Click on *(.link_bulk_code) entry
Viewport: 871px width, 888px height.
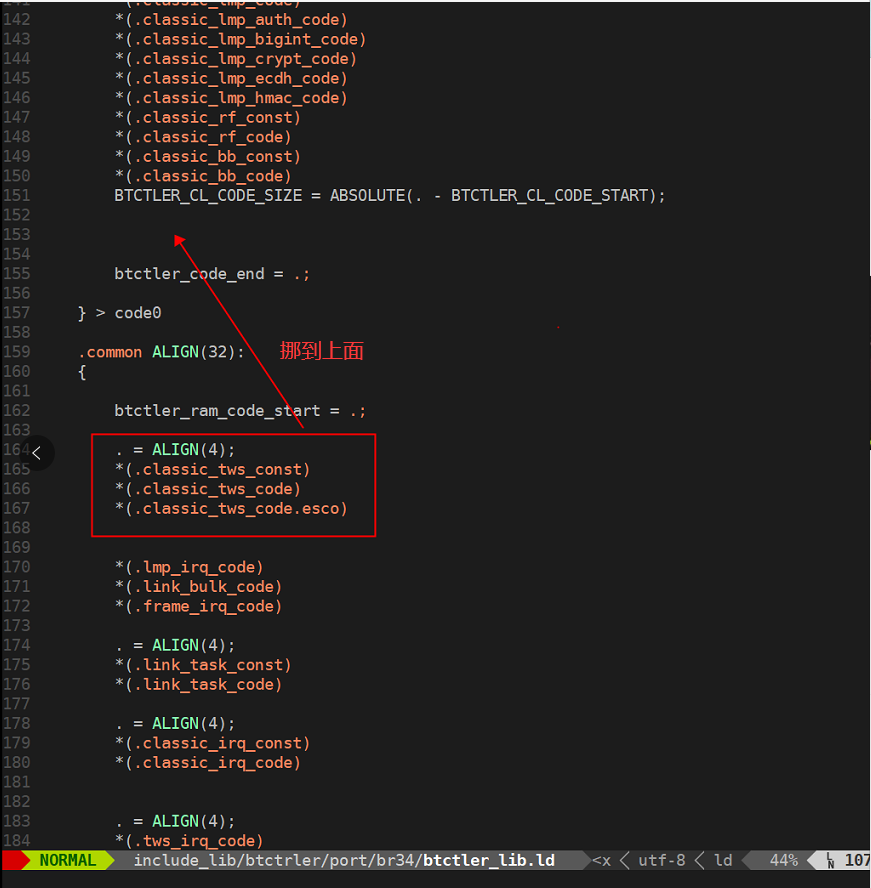tap(198, 587)
